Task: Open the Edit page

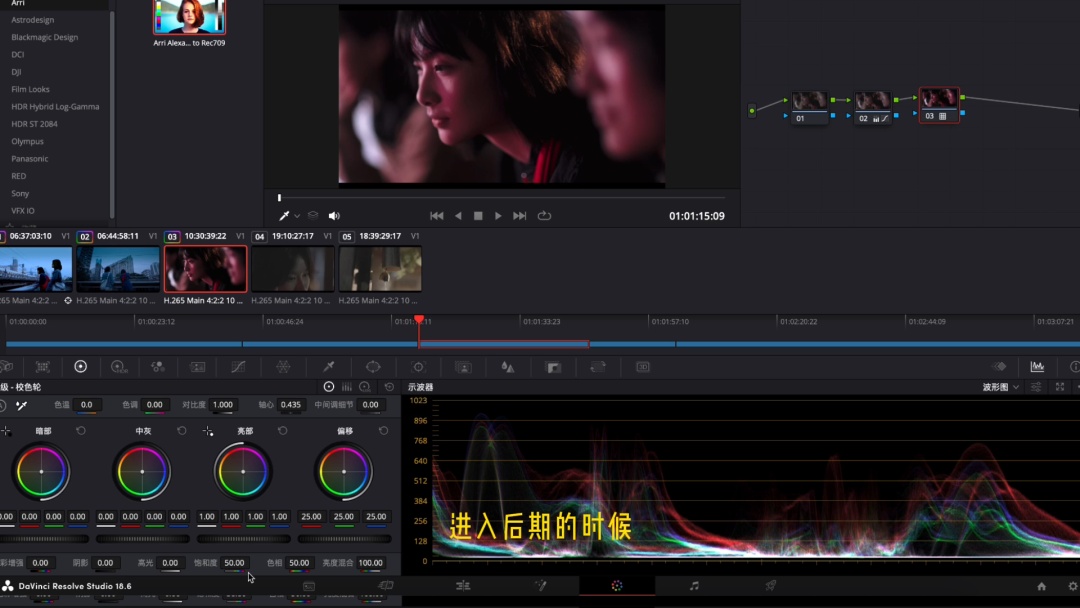Action: (x=463, y=586)
